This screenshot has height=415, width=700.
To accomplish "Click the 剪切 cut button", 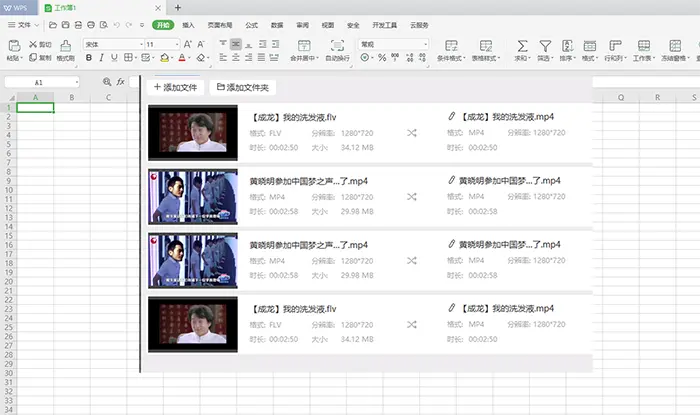I will click(x=40, y=44).
